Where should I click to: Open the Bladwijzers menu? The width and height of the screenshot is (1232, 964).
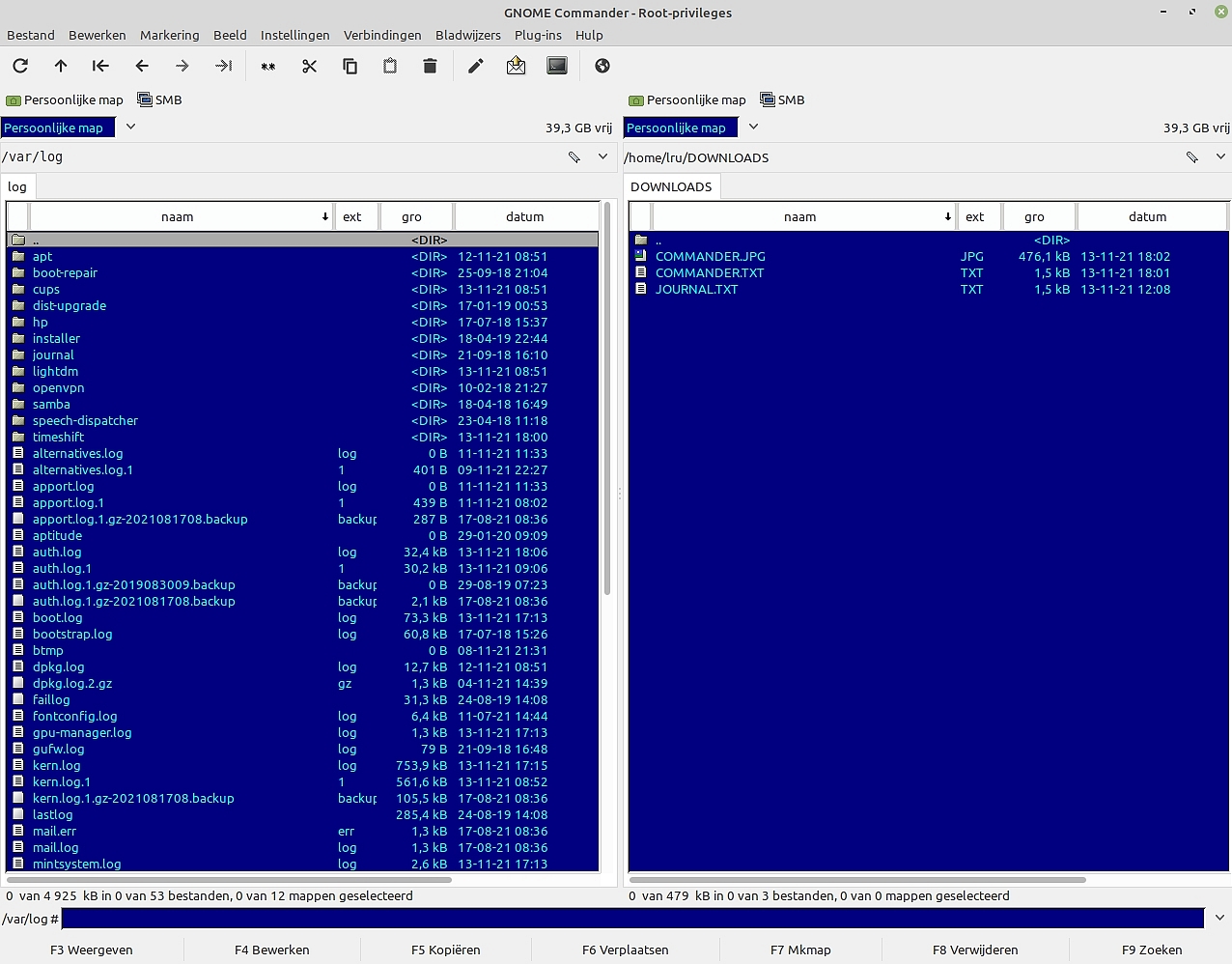467,35
